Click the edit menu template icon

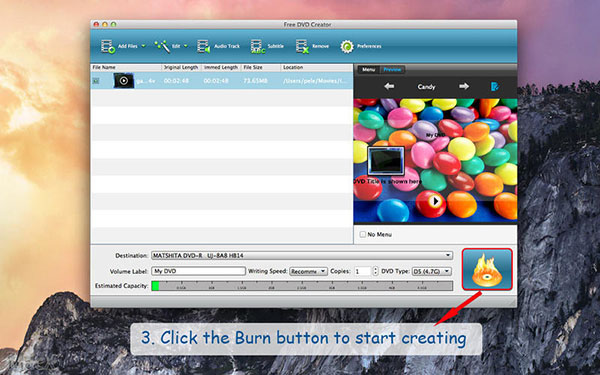click(494, 87)
